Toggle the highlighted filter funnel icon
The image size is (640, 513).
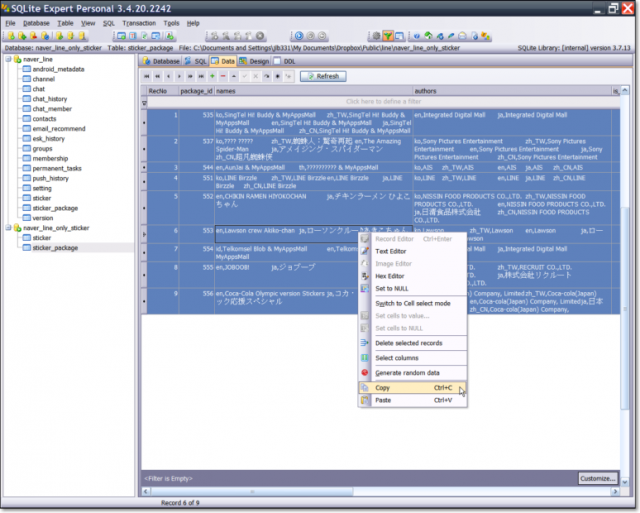pos(388,36)
